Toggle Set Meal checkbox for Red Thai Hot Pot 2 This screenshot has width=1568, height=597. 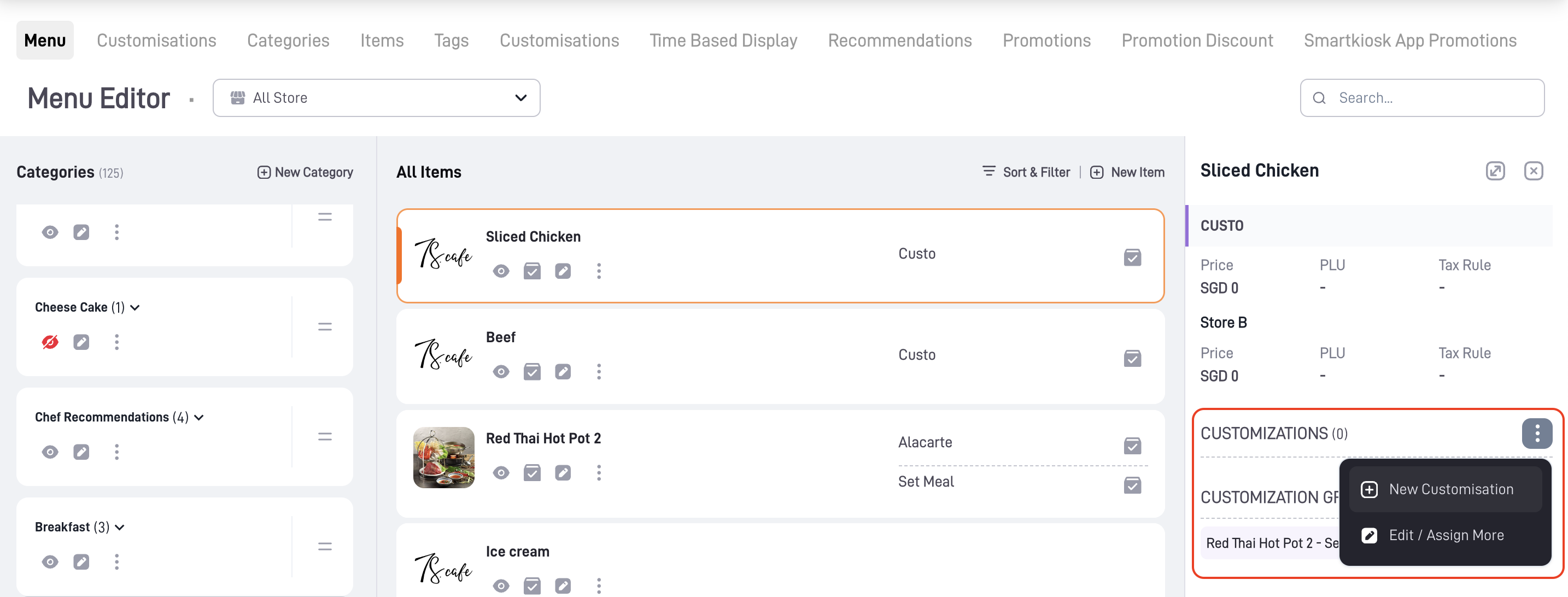tap(1132, 485)
